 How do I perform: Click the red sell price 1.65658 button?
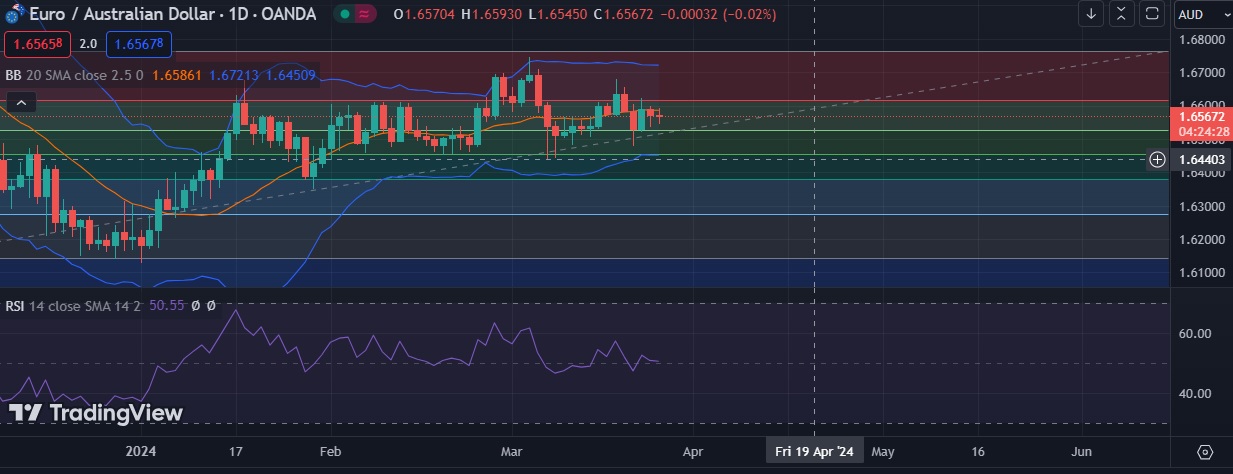[x=36, y=44]
